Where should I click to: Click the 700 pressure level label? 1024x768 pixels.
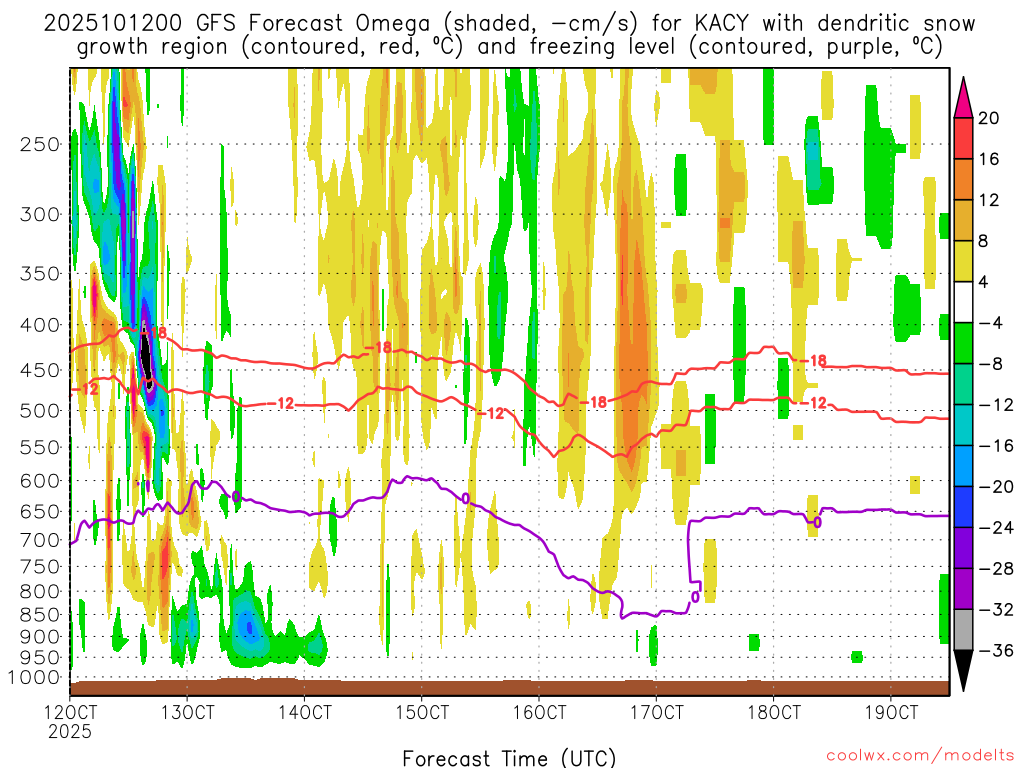click(40, 540)
